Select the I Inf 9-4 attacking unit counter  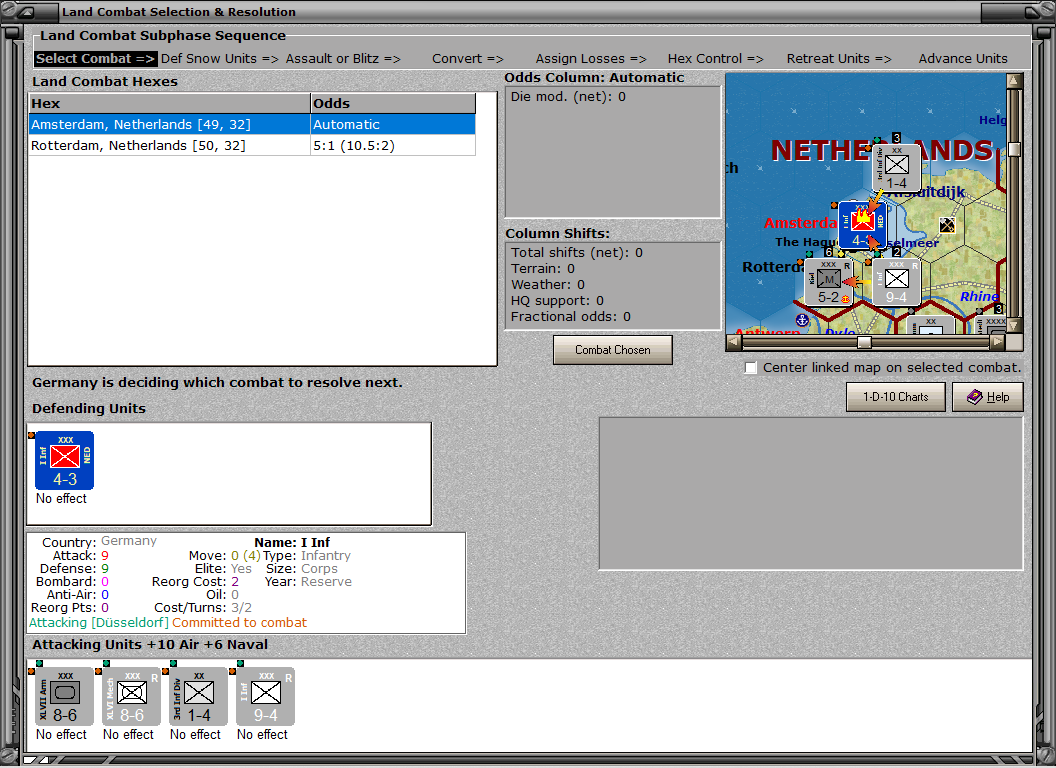(x=265, y=697)
